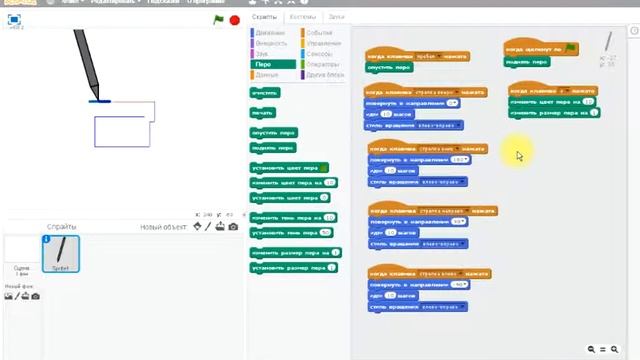
Task: Choose new sprite from the library
Action: [x=197, y=226]
